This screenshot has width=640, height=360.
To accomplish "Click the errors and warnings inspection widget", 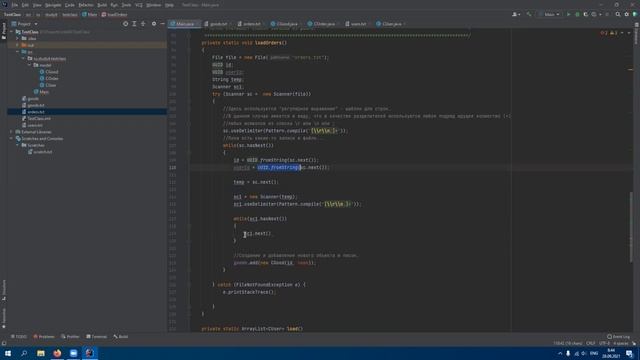I will point(610,33).
